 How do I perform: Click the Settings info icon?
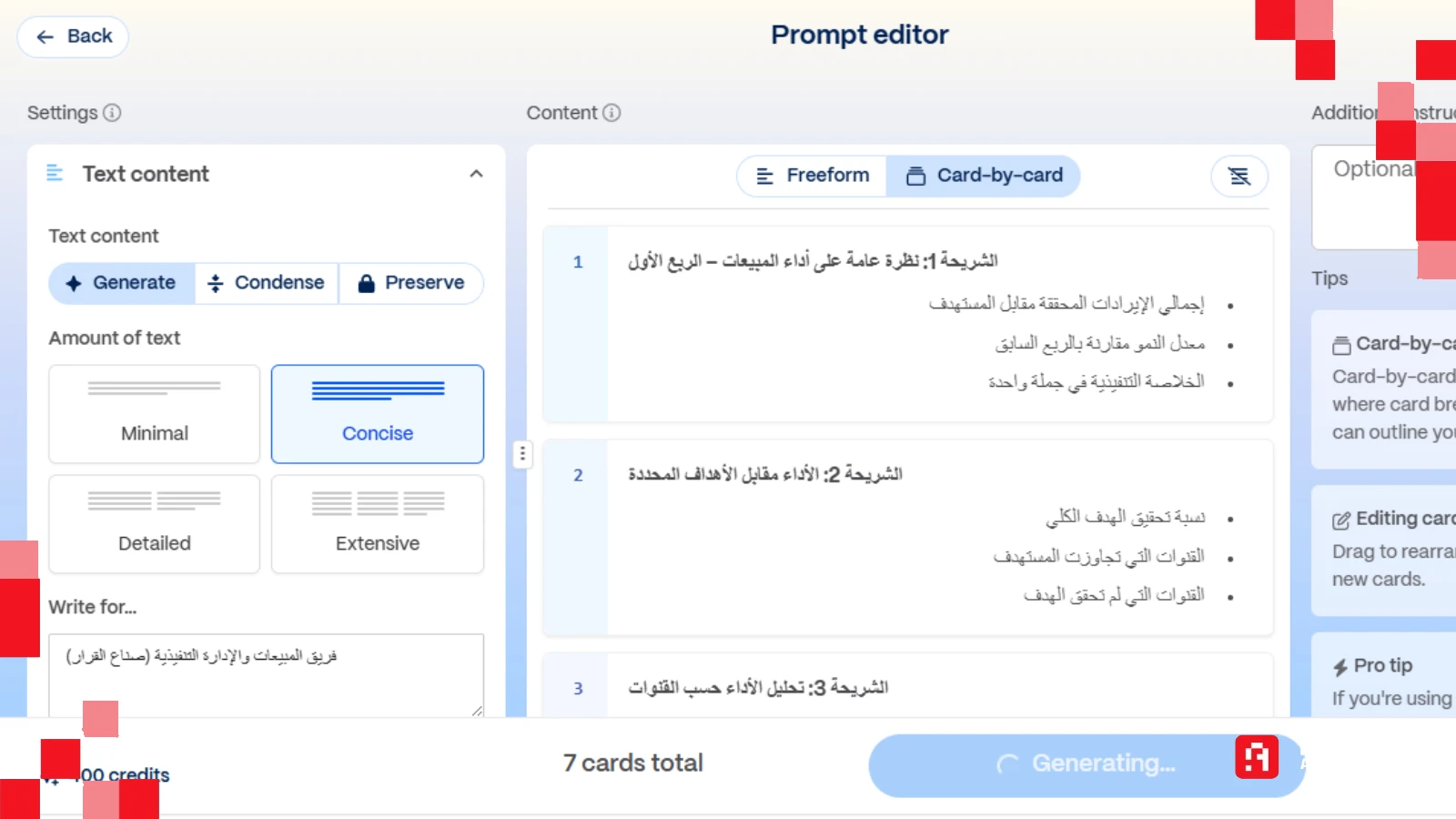(112, 113)
